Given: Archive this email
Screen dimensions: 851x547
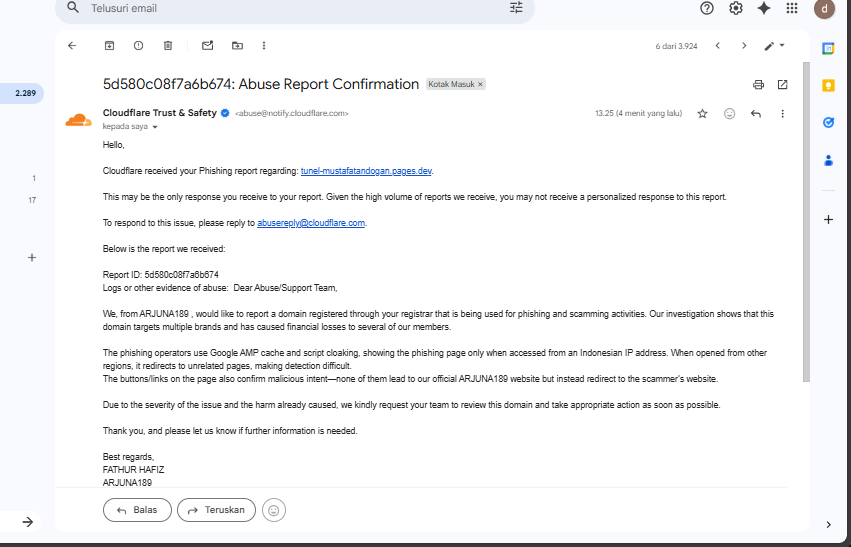Looking at the screenshot, I should pos(109,46).
